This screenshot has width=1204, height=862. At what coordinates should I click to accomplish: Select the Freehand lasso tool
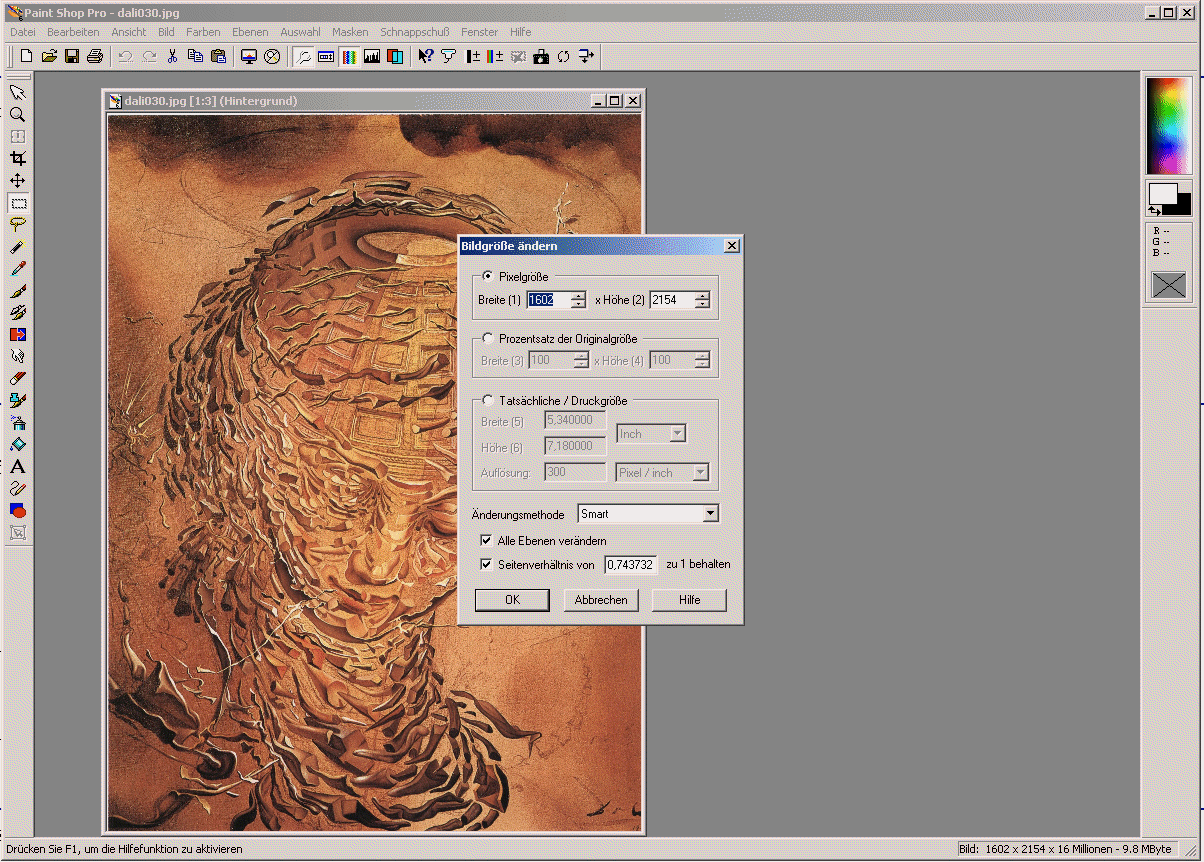(x=17, y=224)
